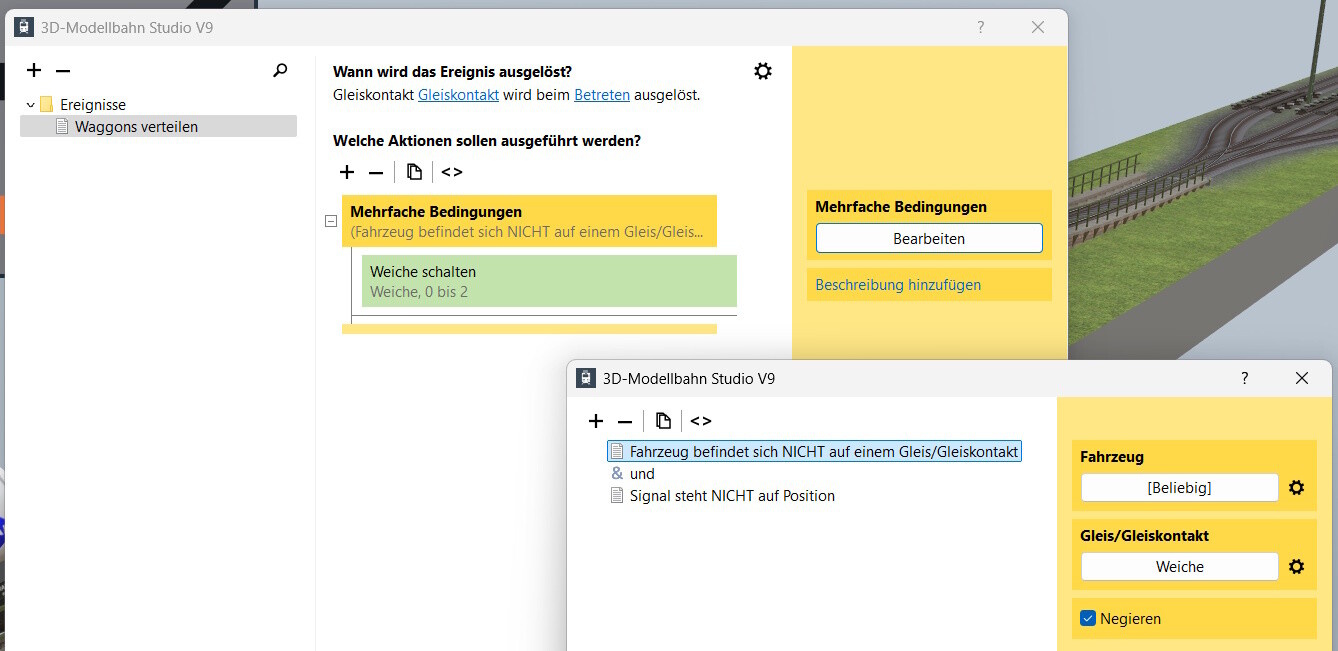Viewport: 1338px width, 651px height.
Task: Add action with plus in main window actions toolbar
Action: pyautogui.click(x=347, y=172)
